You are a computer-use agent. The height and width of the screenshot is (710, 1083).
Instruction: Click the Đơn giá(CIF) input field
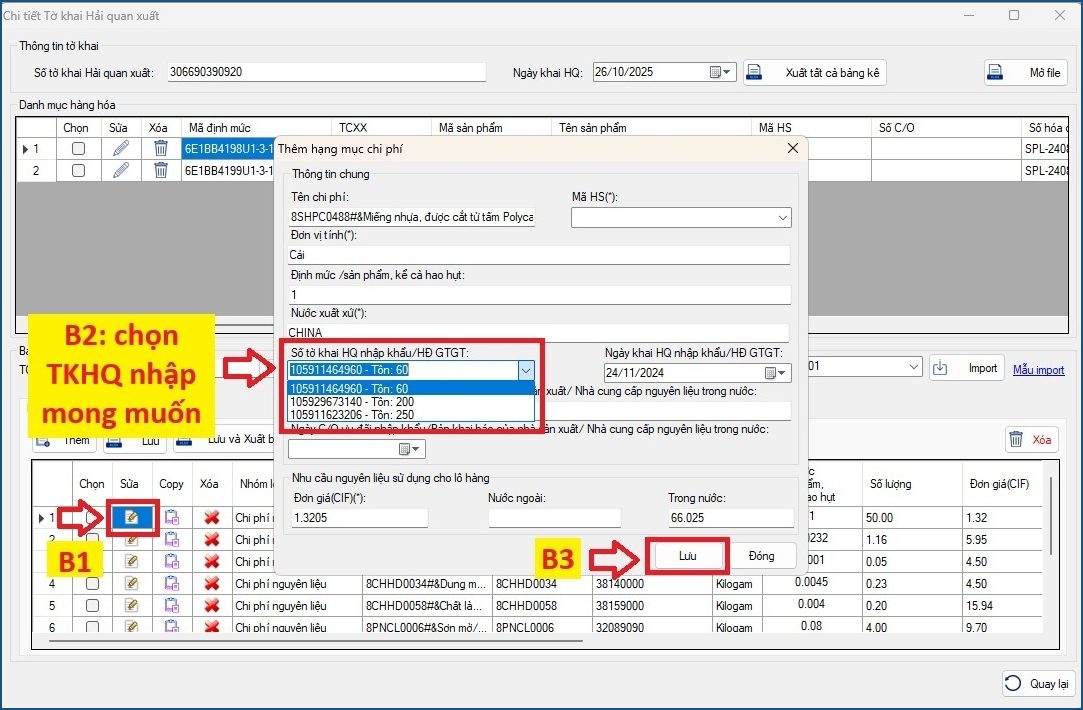click(x=359, y=518)
